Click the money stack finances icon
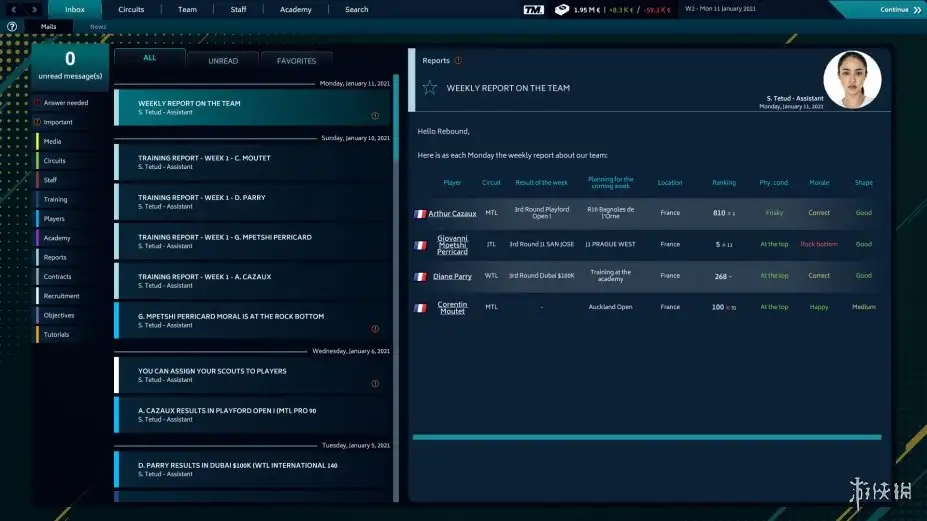Viewport: 927px width, 521px height. [562, 9]
